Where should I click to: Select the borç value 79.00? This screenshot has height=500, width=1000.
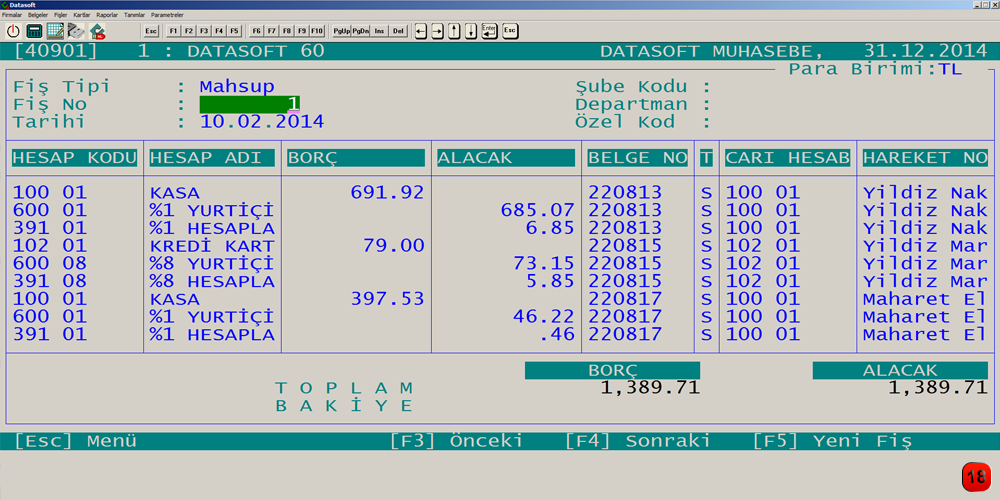(393, 246)
